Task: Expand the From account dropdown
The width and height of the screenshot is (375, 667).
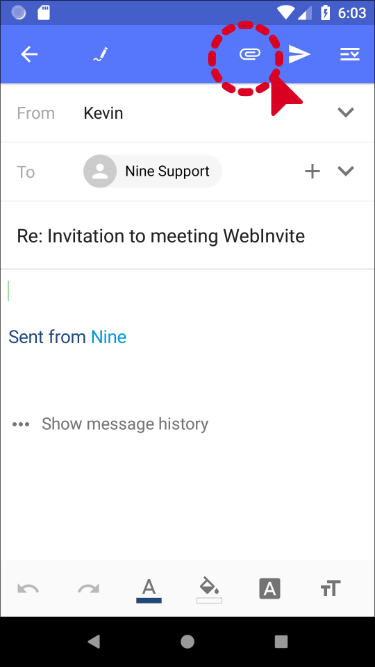Action: point(346,113)
